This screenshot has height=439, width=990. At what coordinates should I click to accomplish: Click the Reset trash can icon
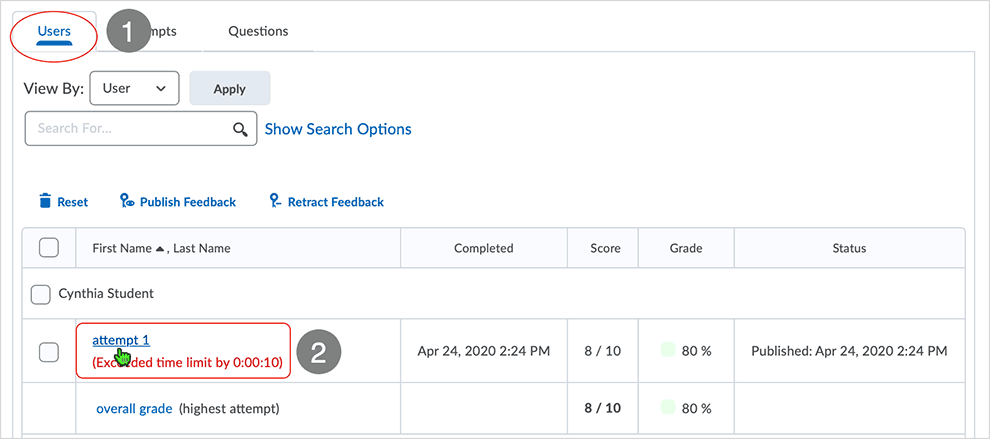tap(44, 201)
